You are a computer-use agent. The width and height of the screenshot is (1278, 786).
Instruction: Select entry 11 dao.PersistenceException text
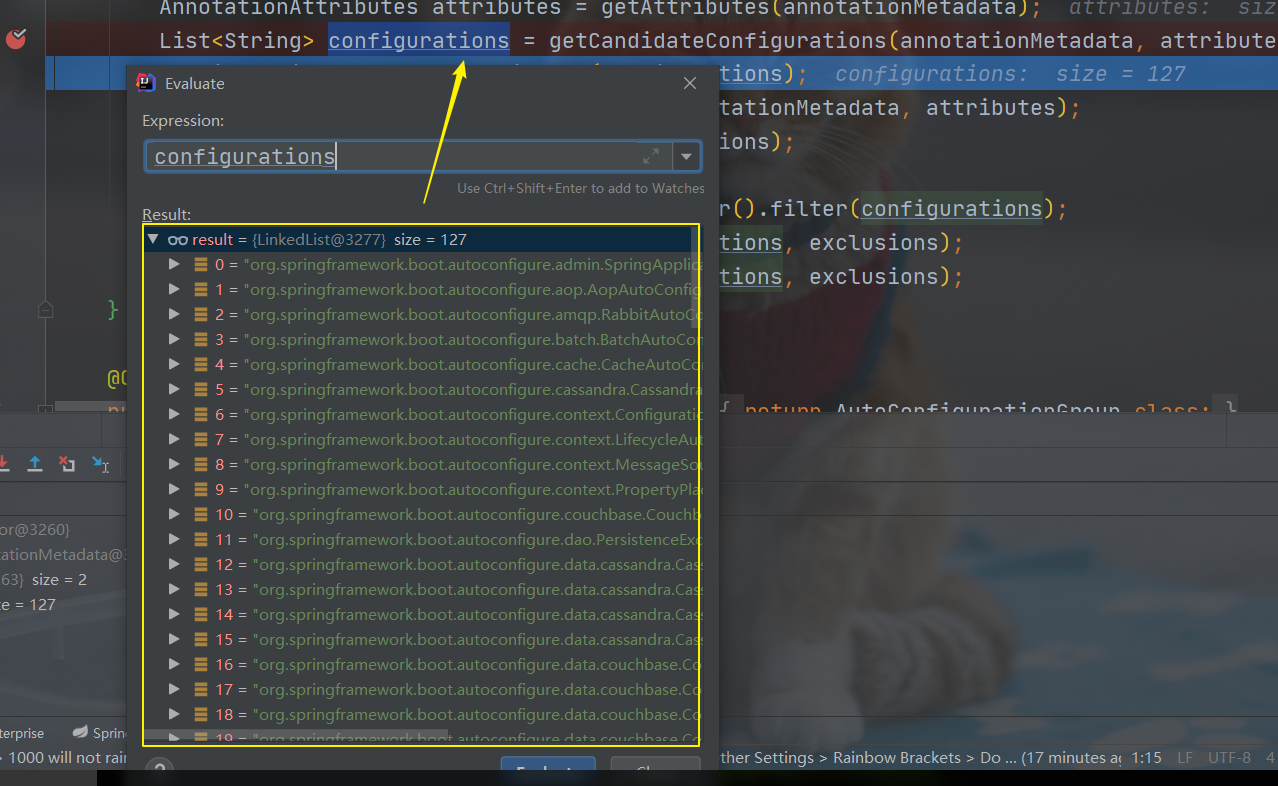477,540
